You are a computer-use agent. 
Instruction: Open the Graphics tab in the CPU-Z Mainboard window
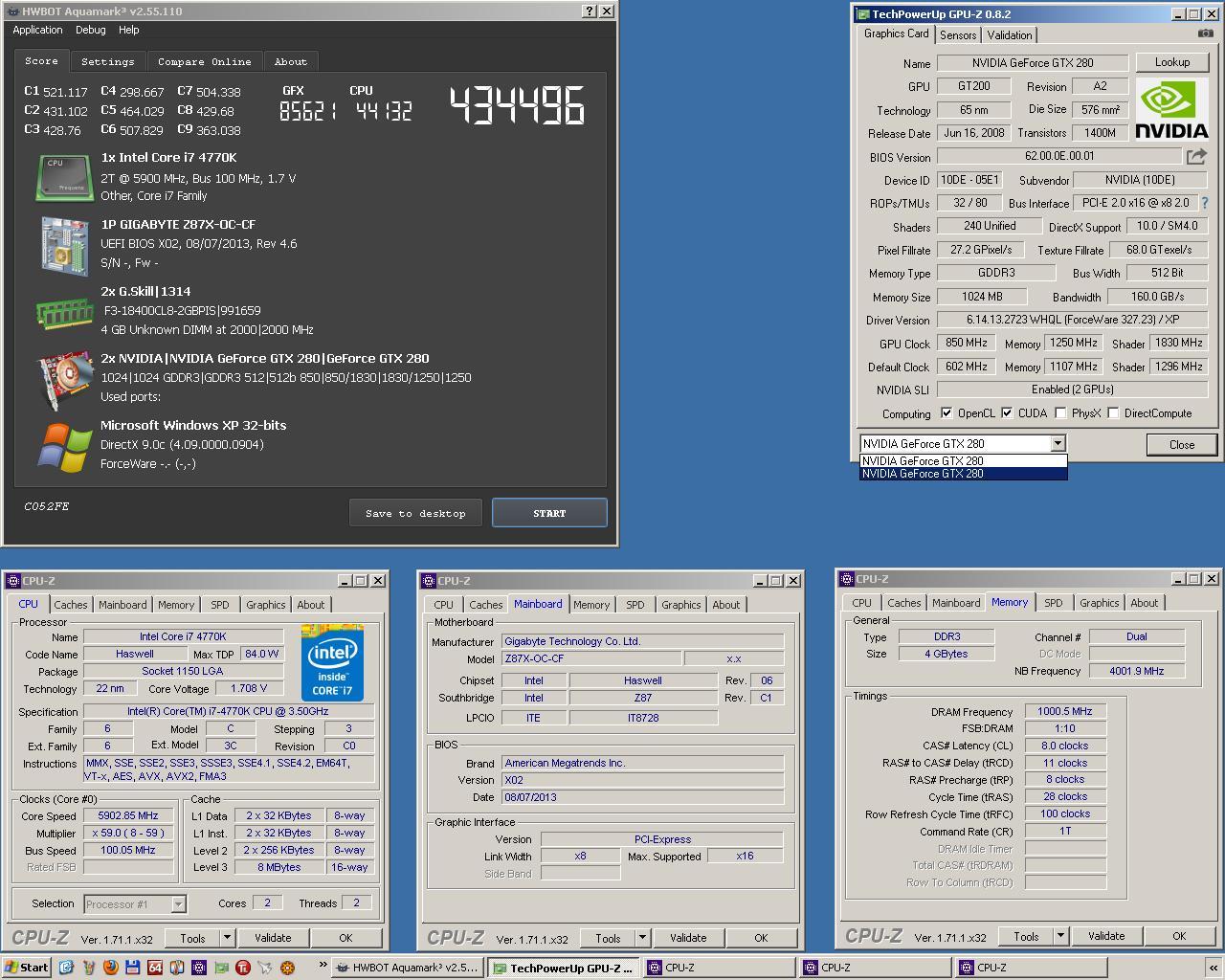[681, 605]
